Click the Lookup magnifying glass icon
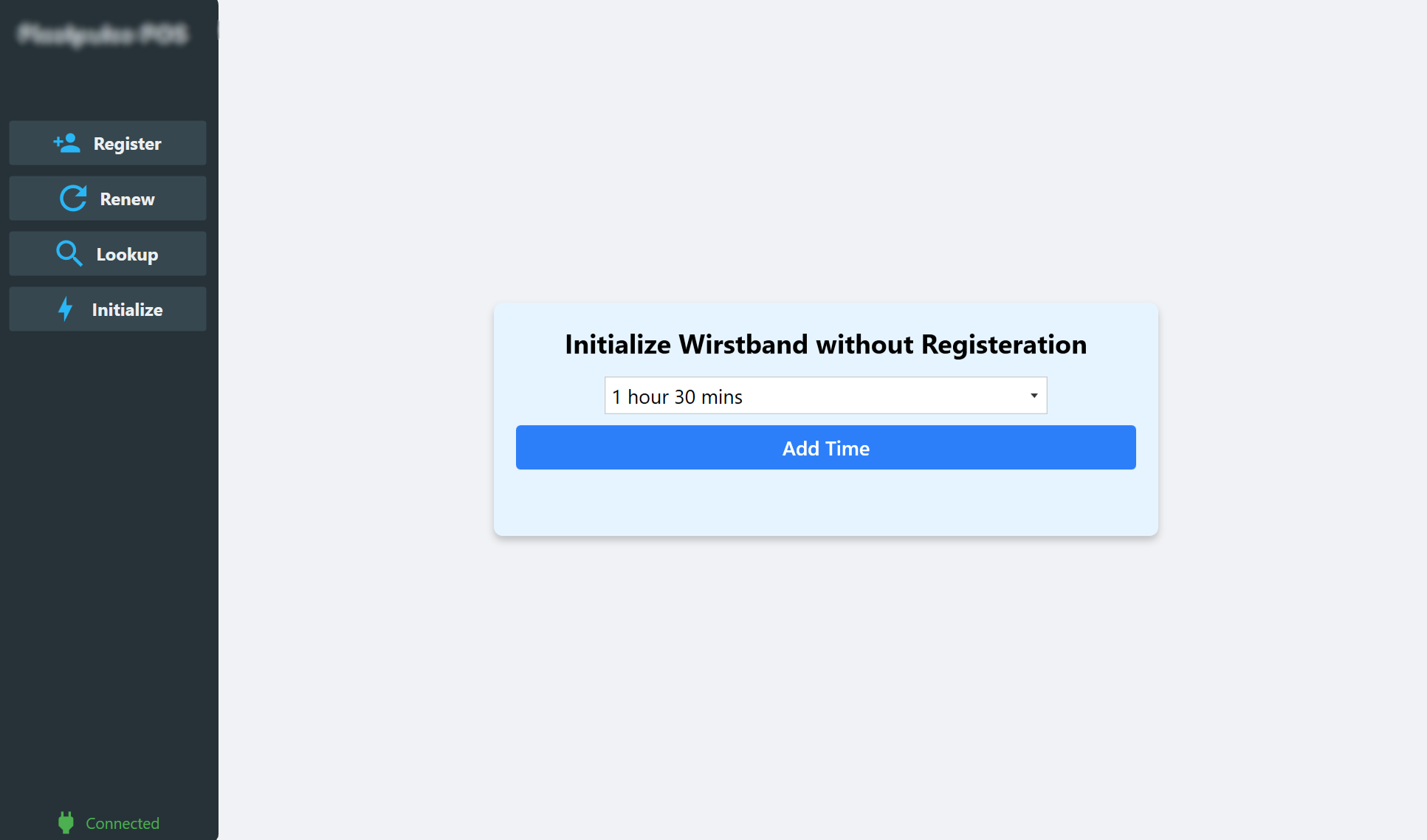This screenshot has width=1427, height=840. pos(69,253)
